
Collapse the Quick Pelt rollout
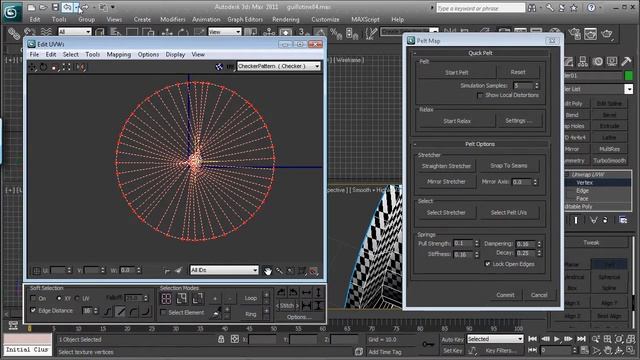(x=480, y=53)
